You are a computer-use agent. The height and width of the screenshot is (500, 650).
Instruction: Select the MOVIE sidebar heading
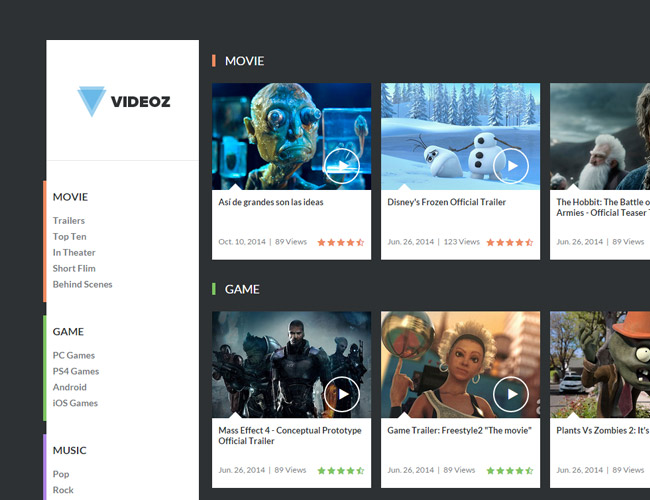click(70, 197)
